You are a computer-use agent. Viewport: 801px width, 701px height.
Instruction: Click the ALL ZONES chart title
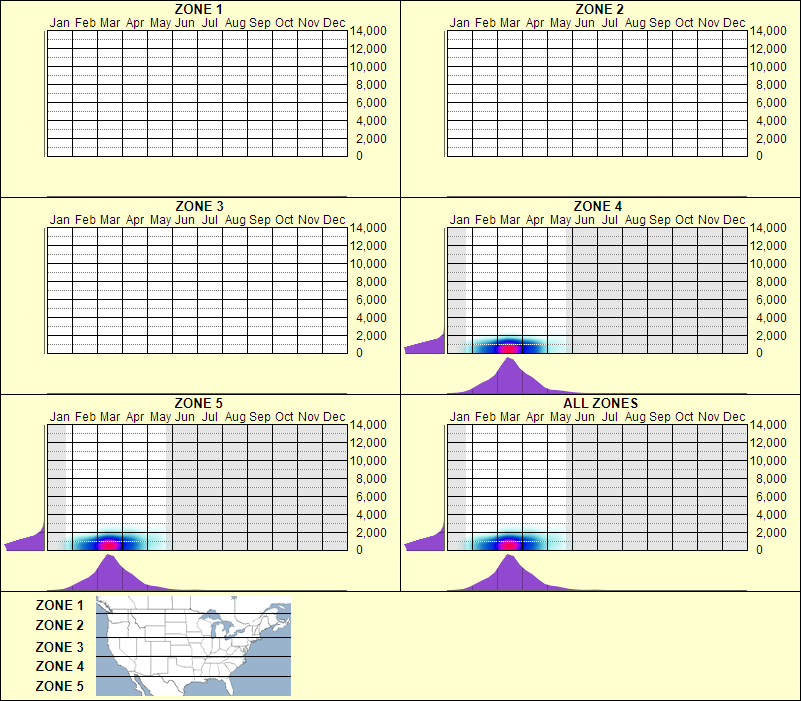[x=604, y=402]
